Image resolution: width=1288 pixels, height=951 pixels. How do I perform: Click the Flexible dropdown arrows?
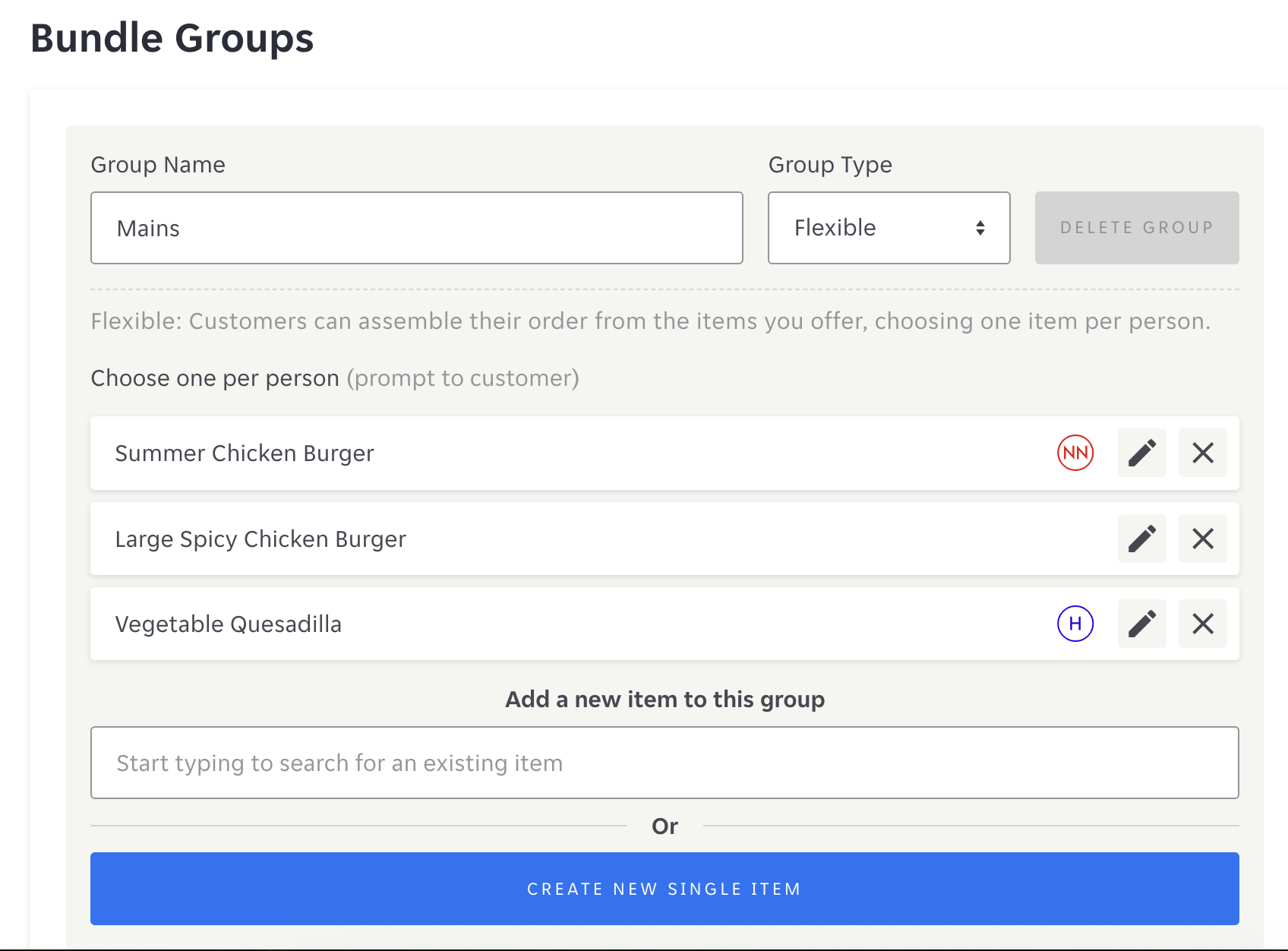980,228
